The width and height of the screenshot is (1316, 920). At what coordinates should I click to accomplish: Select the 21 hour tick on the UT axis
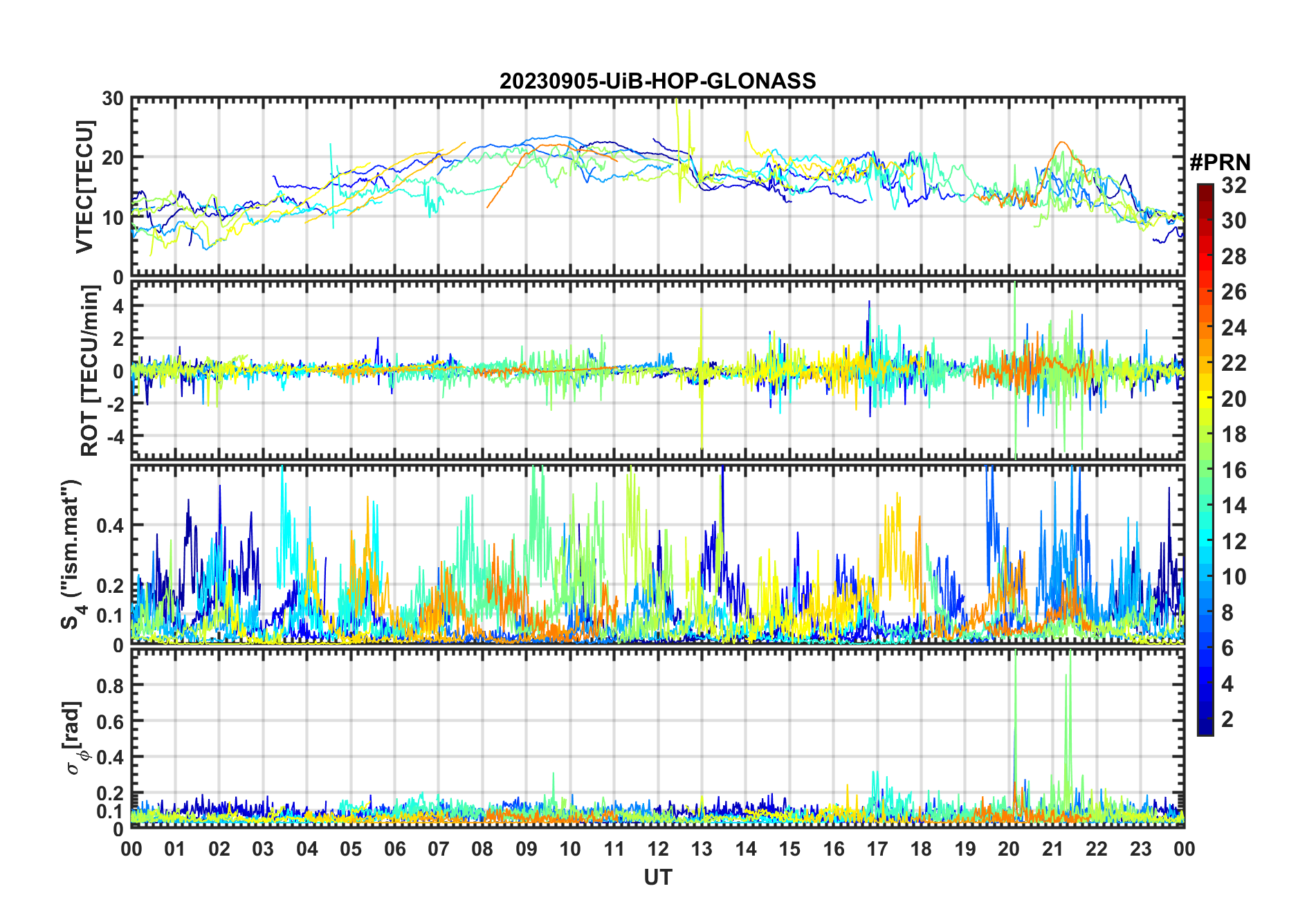point(1052,849)
